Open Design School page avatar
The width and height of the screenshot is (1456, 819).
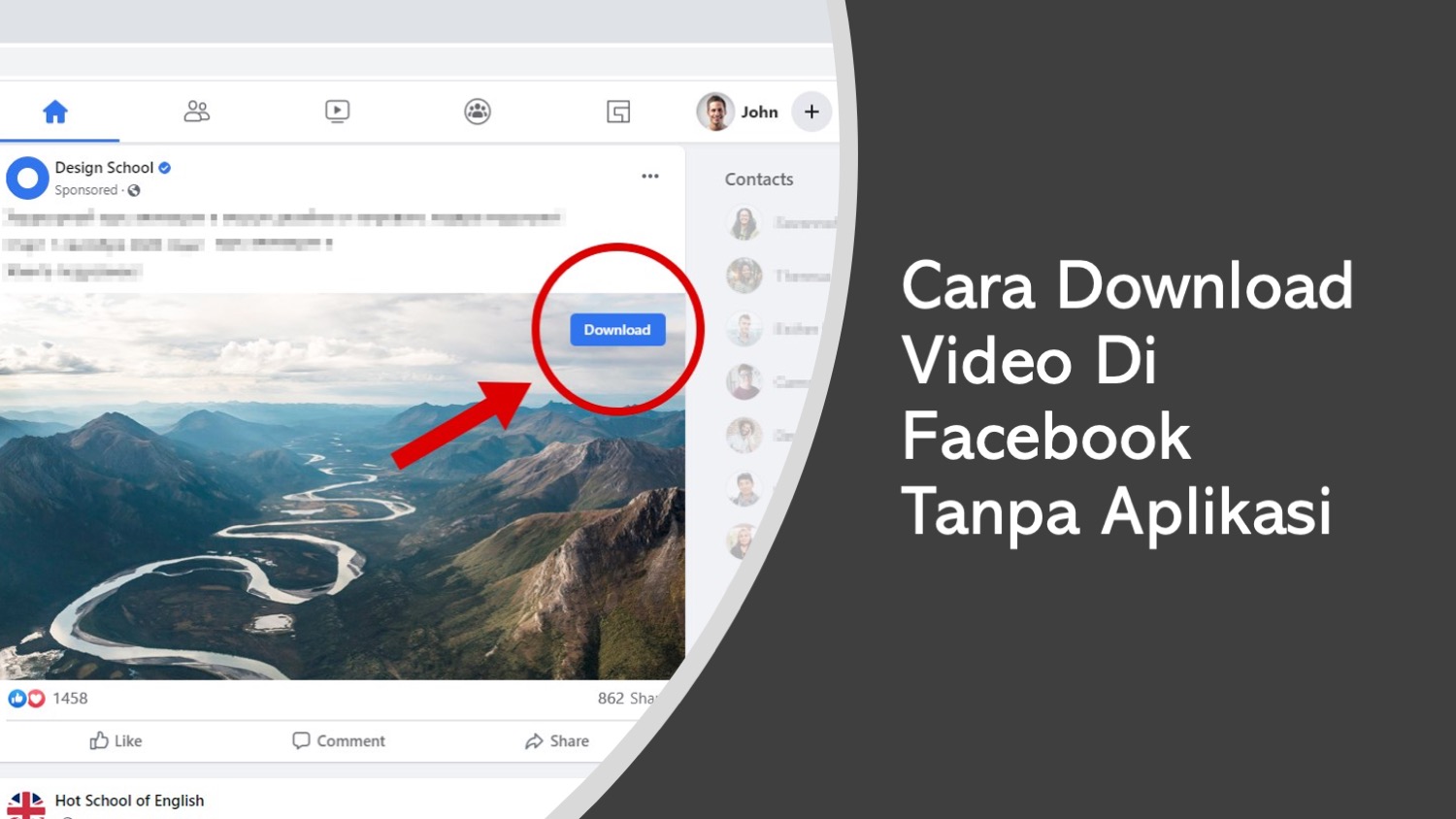(27, 178)
